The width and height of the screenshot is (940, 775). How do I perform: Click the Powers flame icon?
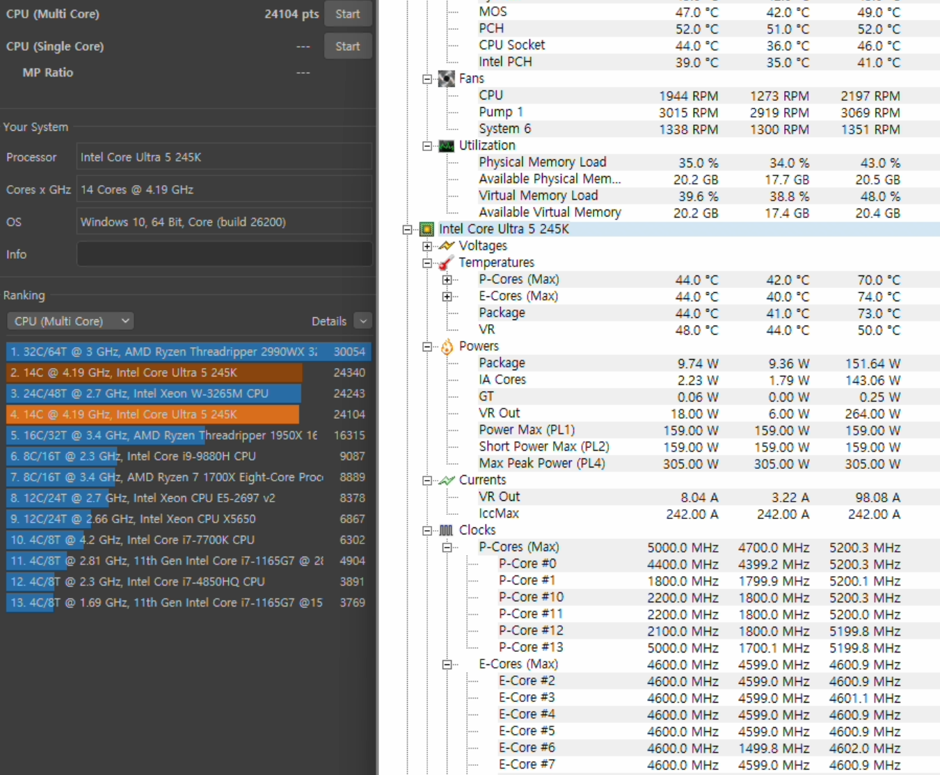pyautogui.click(x=447, y=346)
